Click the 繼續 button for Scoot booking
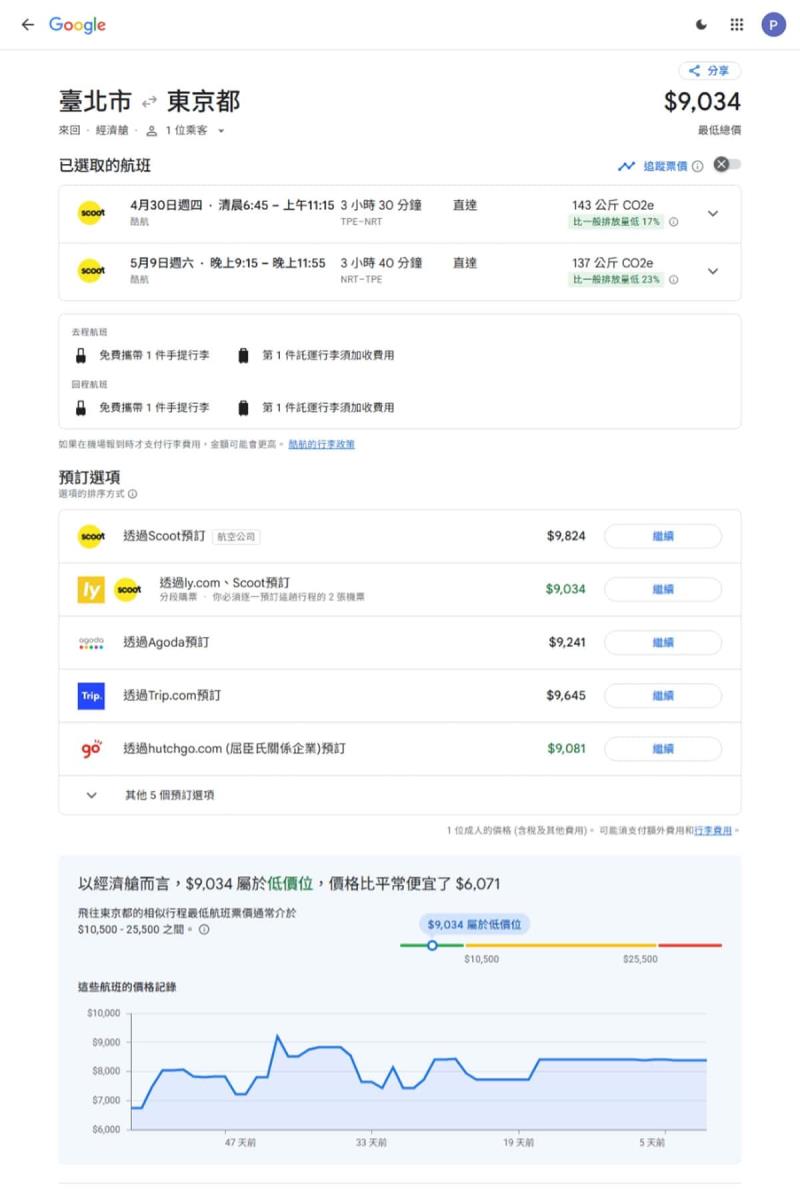The image size is (800, 1192). (663, 536)
